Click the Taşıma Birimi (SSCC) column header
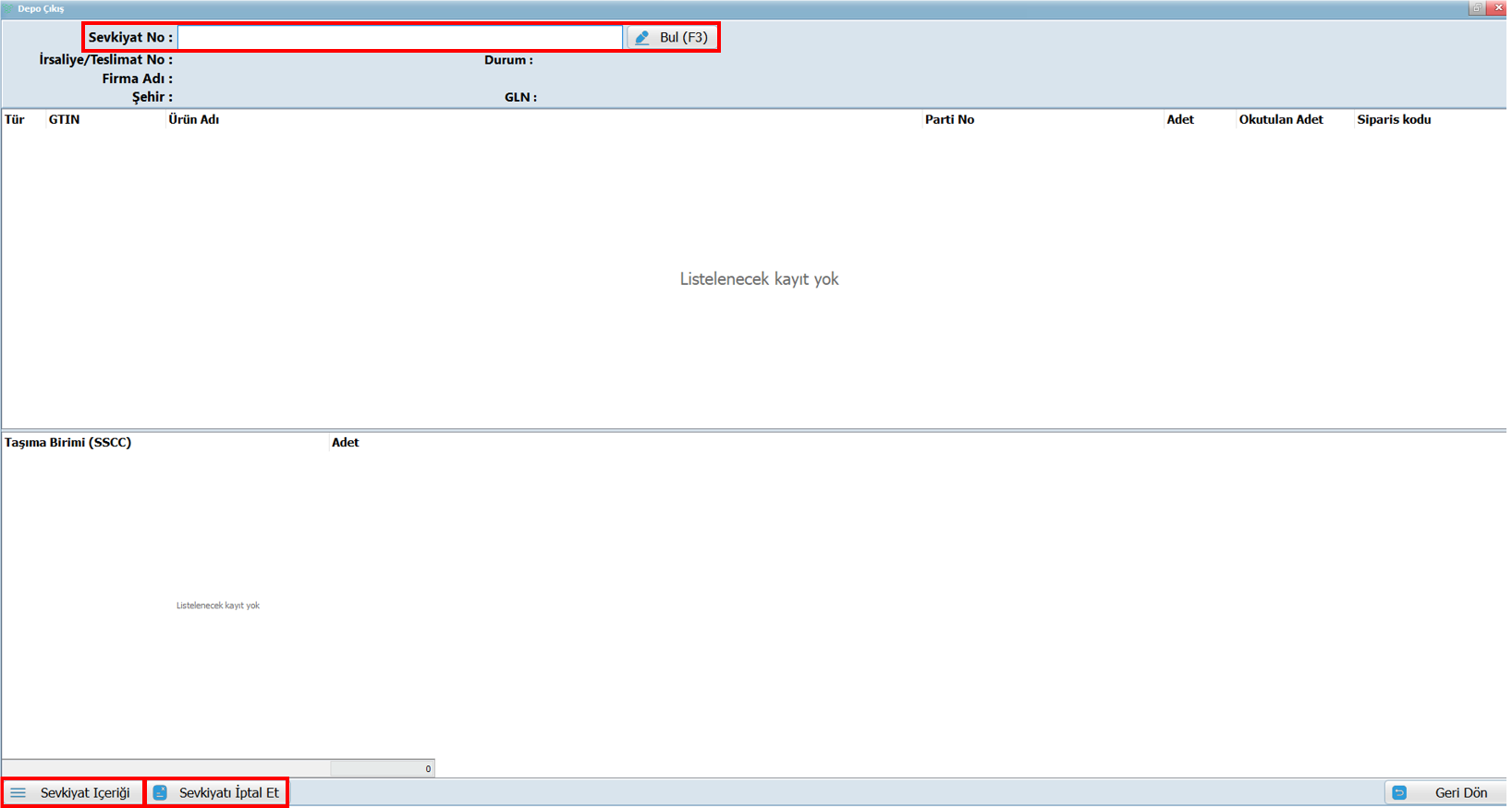The height and width of the screenshot is (808, 1512). [68, 443]
